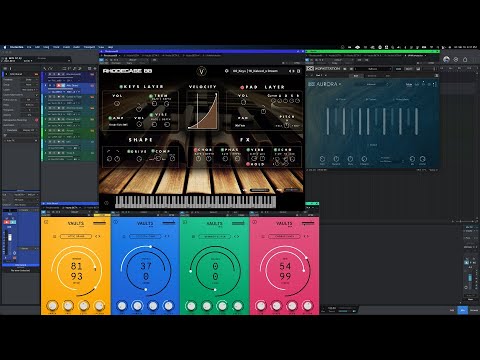This screenshot has width=480, height=360.
Task: Toggle the AMP switch in Keys Layer
Action: click(110, 118)
